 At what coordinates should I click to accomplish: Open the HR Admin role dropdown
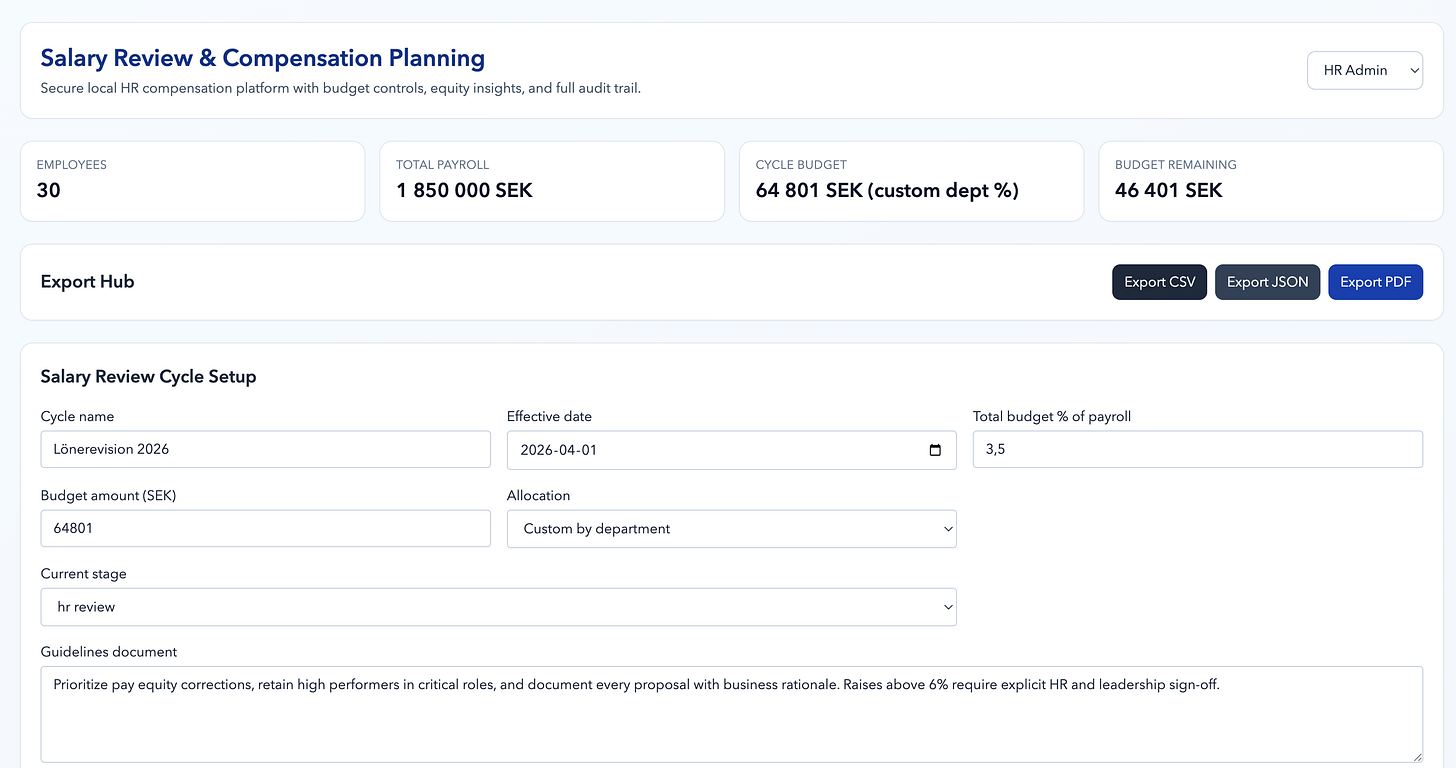pyautogui.click(x=1364, y=70)
